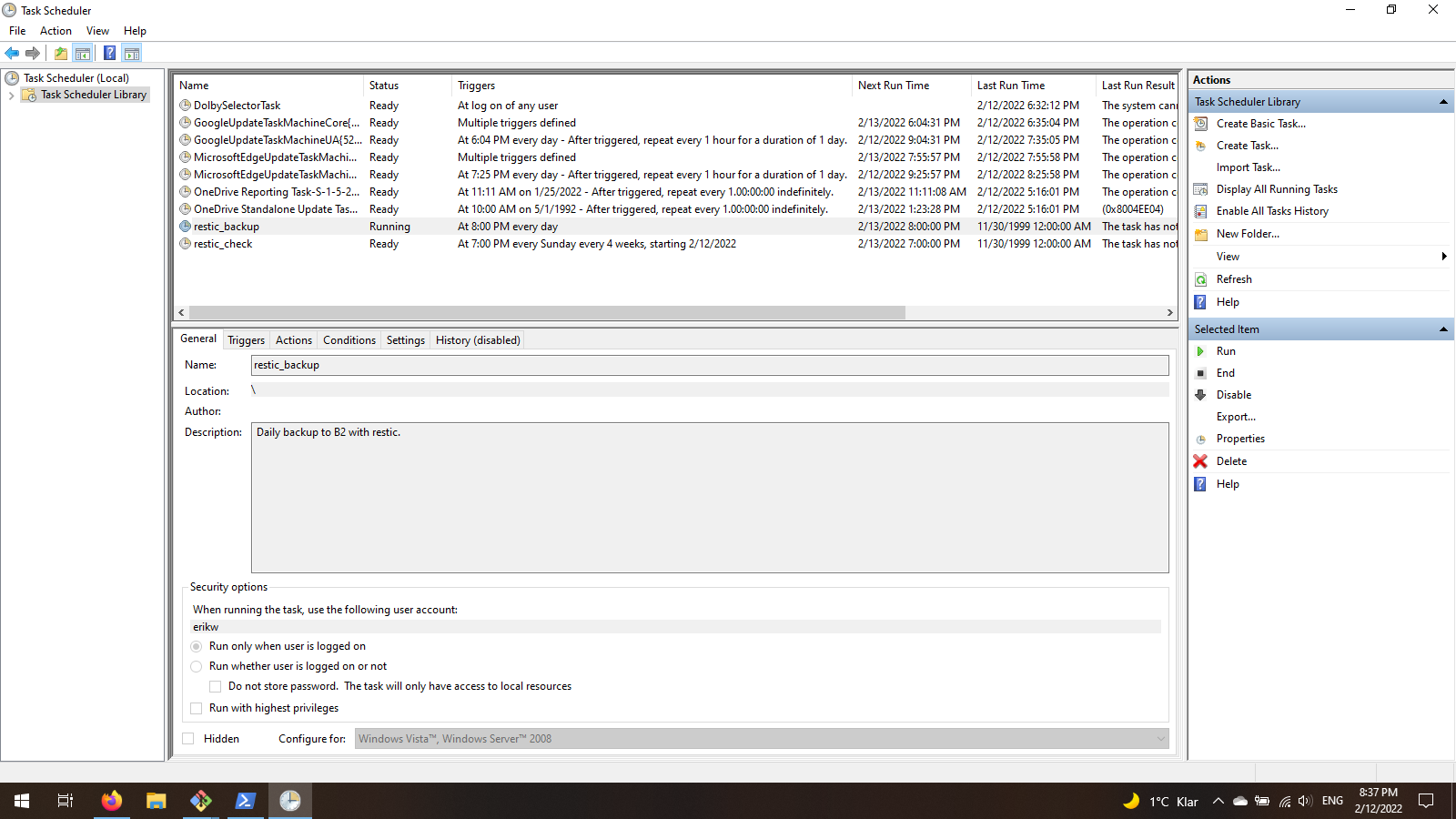Collapse the Task Scheduler Library actions section

(1443, 101)
